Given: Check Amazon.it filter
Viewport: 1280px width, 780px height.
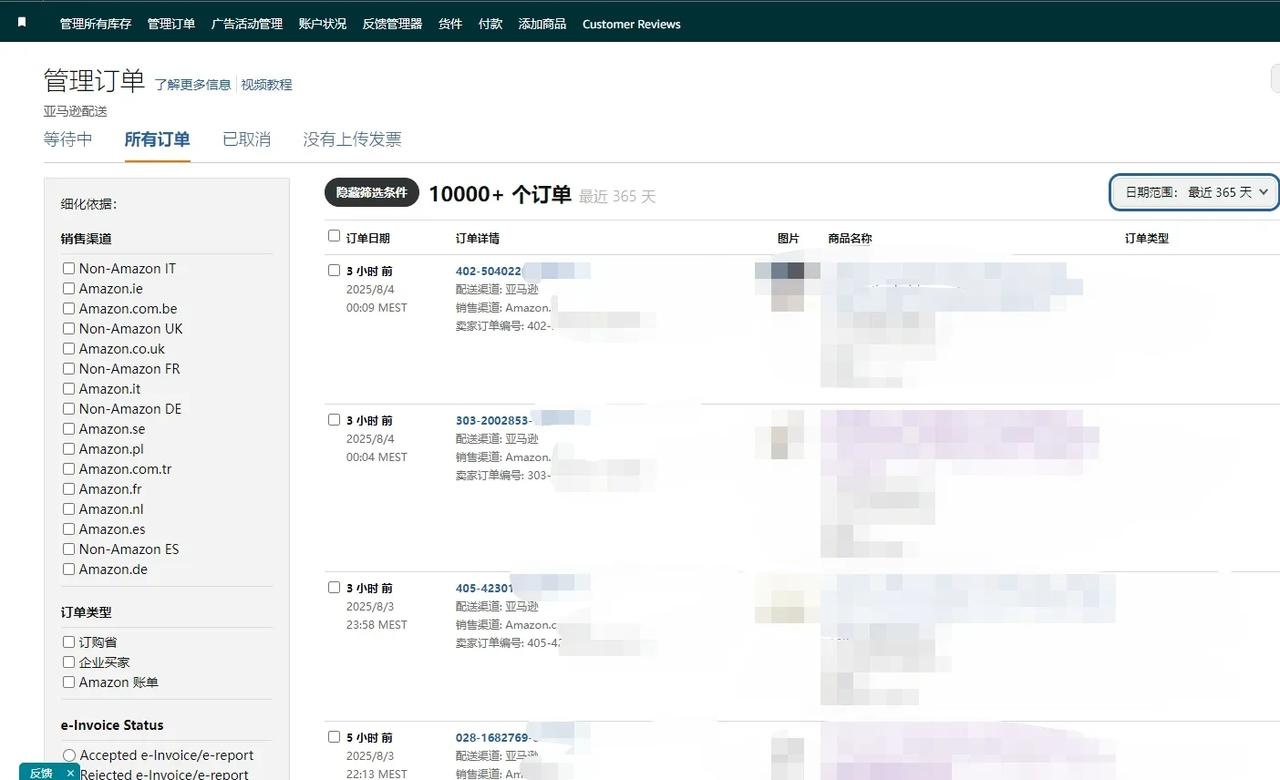Looking at the screenshot, I should (x=69, y=388).
